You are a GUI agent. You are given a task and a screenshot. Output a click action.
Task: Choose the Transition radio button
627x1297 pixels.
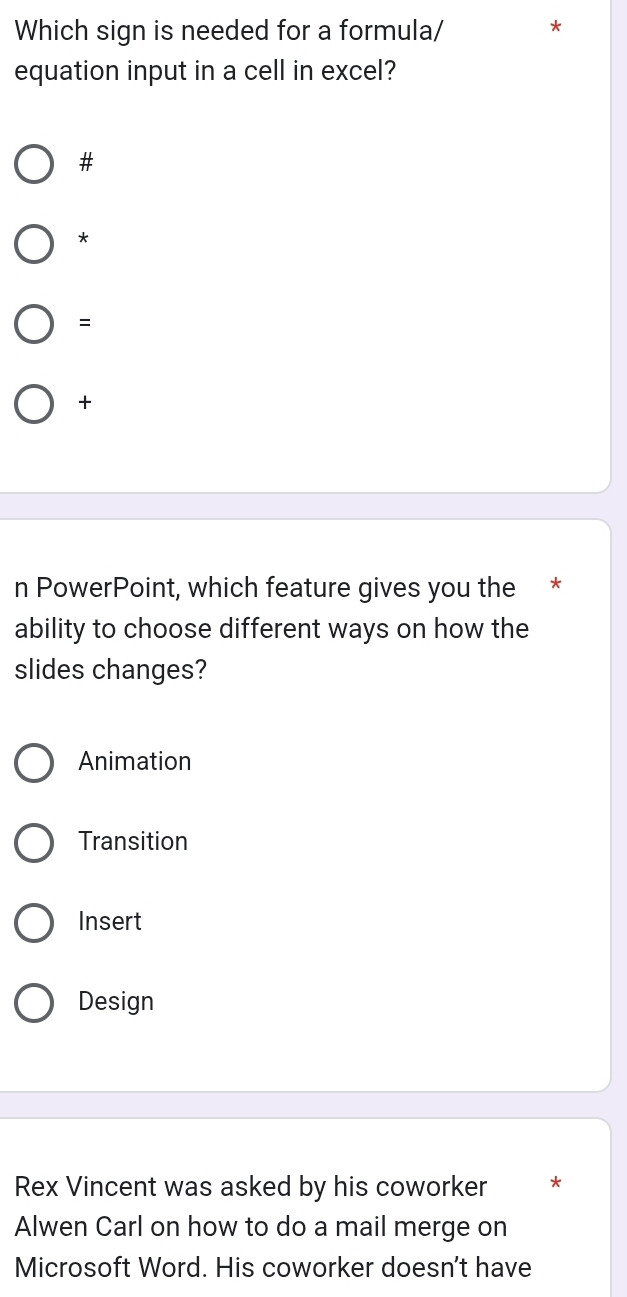[34, 842]
